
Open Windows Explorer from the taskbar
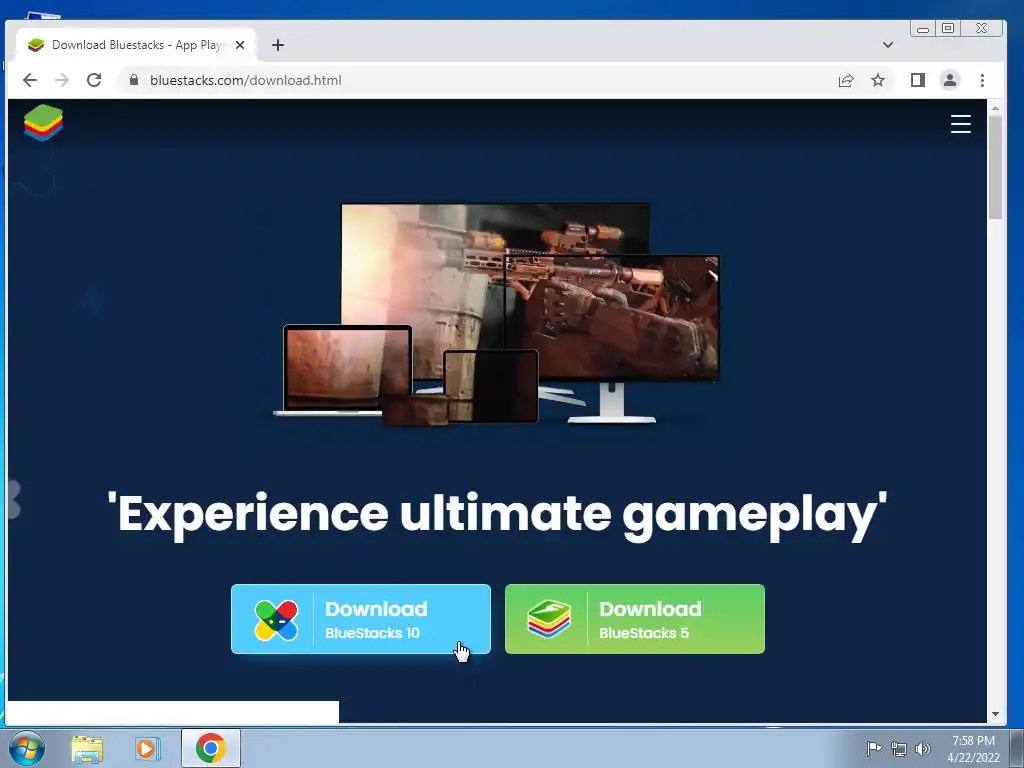coord(87,748)
